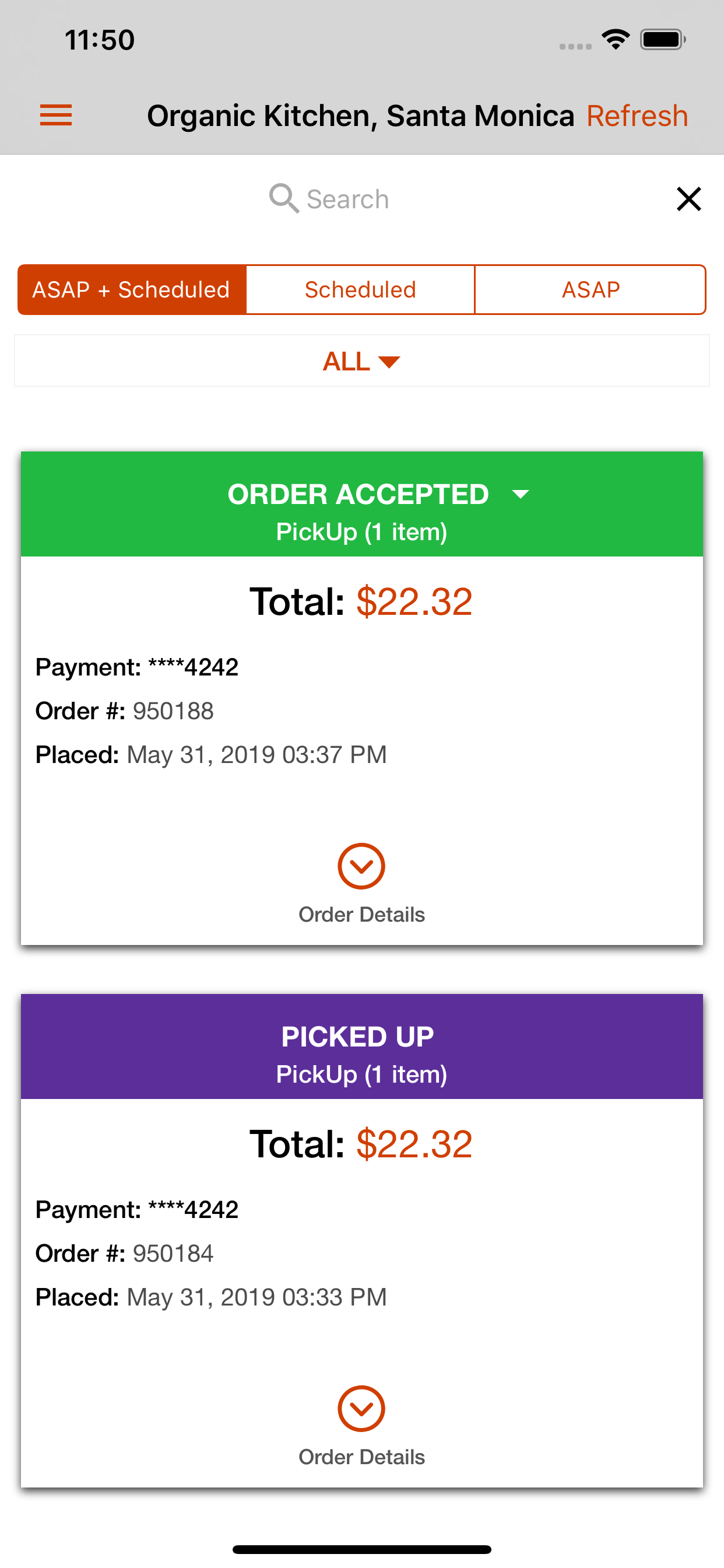This screenshot has height=1568, width=724.
Task: Tap Organic Kitchen, Santa Monica title
Action: 360,116
